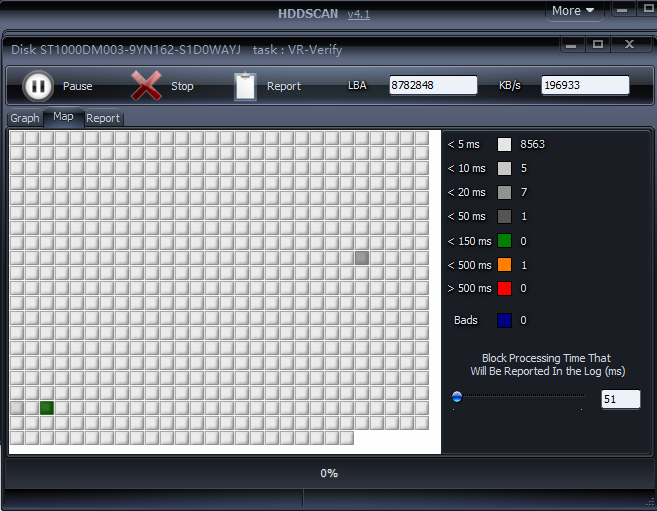Screen dimensions: 657x511
Task: Click the red >500 ms legend swatch
Action: pyautogui.click(x=504, y=289)
